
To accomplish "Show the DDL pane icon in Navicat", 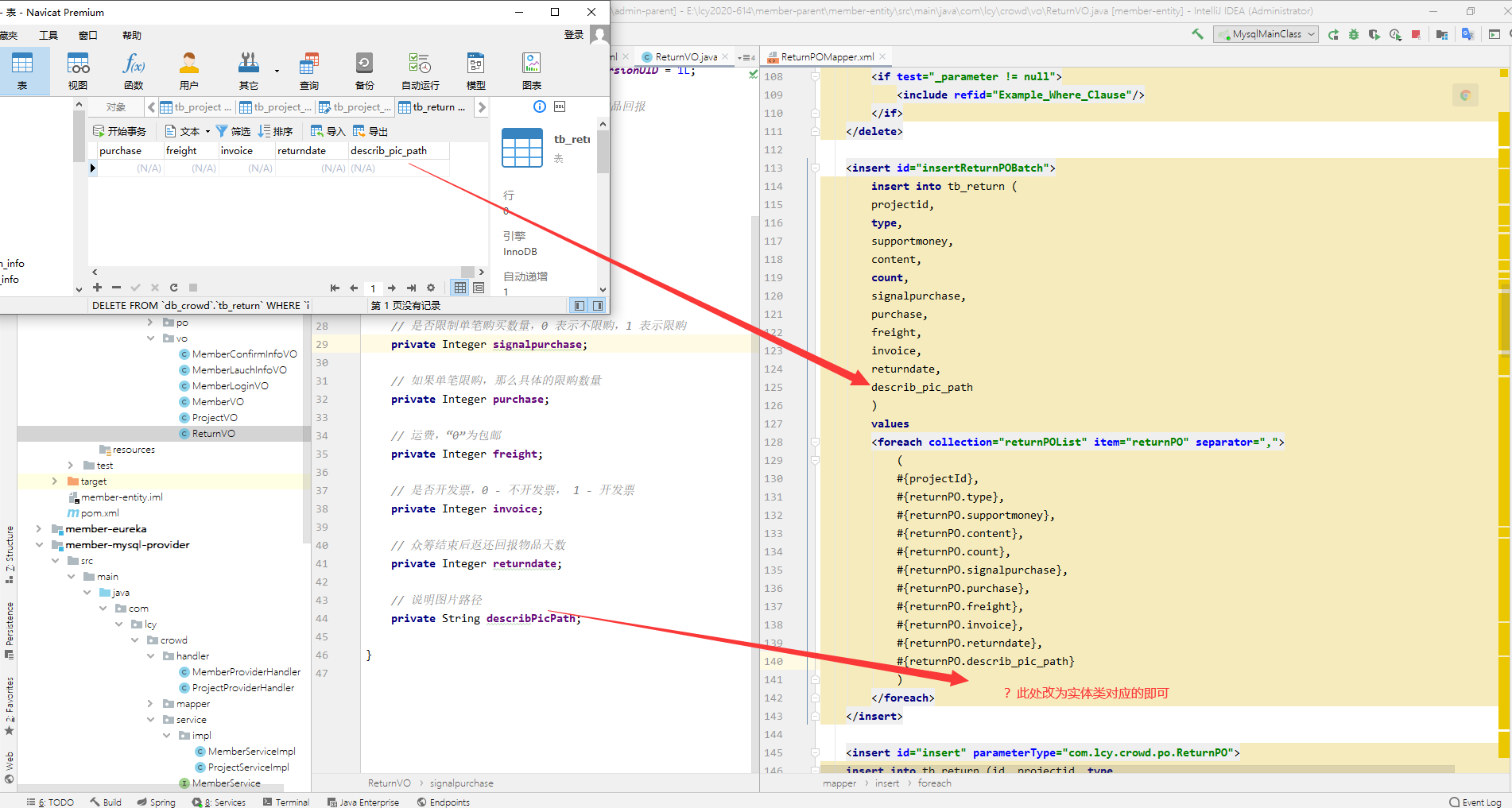I will point(560,106).
